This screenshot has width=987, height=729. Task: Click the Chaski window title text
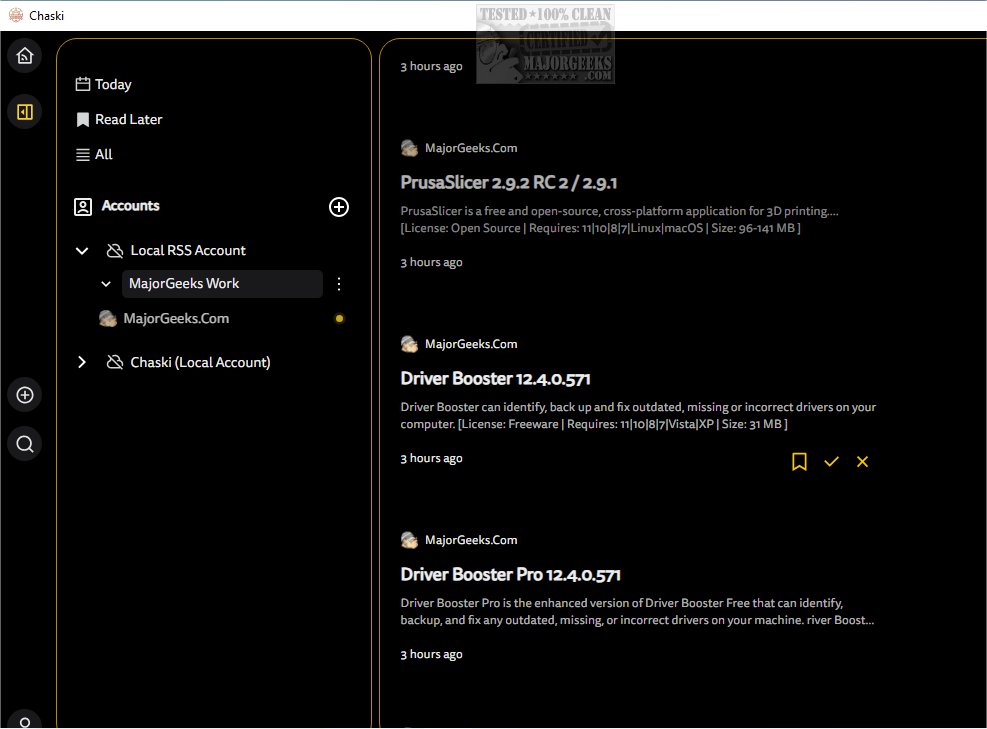pyautogui.click(x=47, y=16)
